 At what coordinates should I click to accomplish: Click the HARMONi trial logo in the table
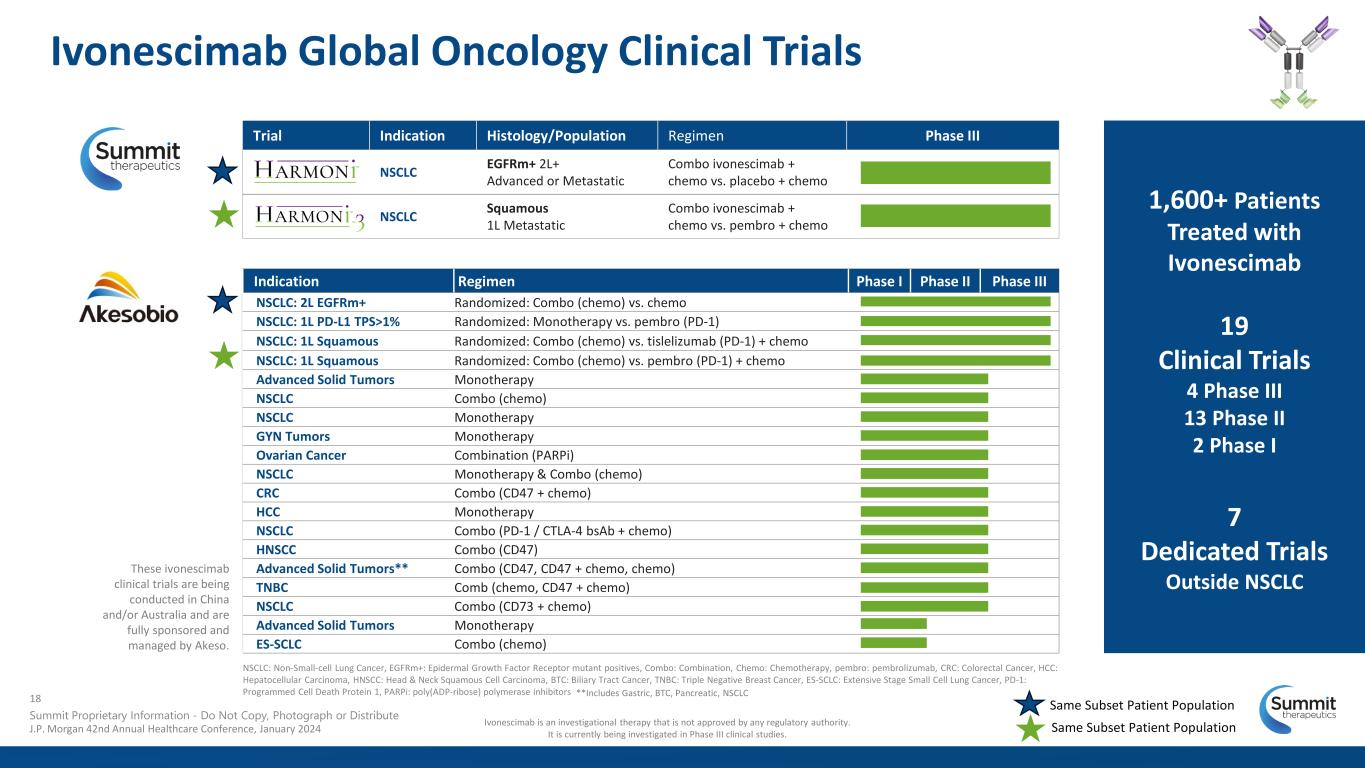click(x=305, y=172)
